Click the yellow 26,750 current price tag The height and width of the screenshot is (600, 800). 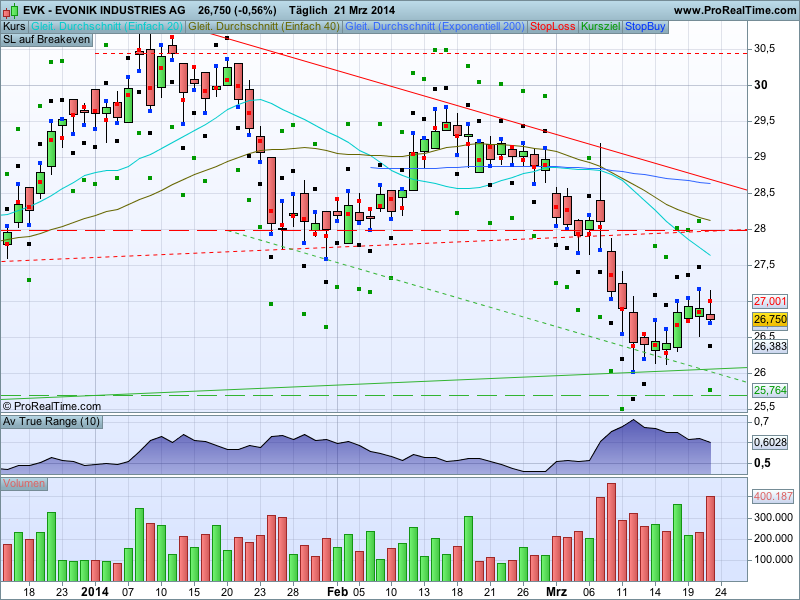coord(770,319)
